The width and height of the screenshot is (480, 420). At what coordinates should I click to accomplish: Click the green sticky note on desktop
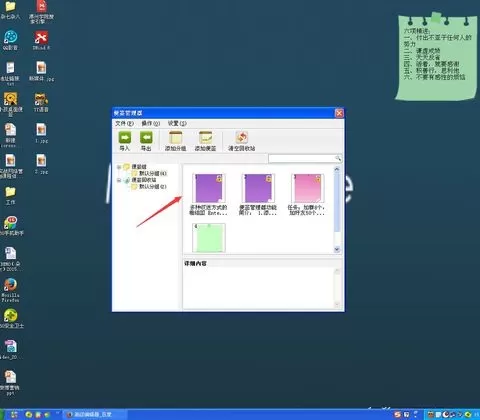436,57
